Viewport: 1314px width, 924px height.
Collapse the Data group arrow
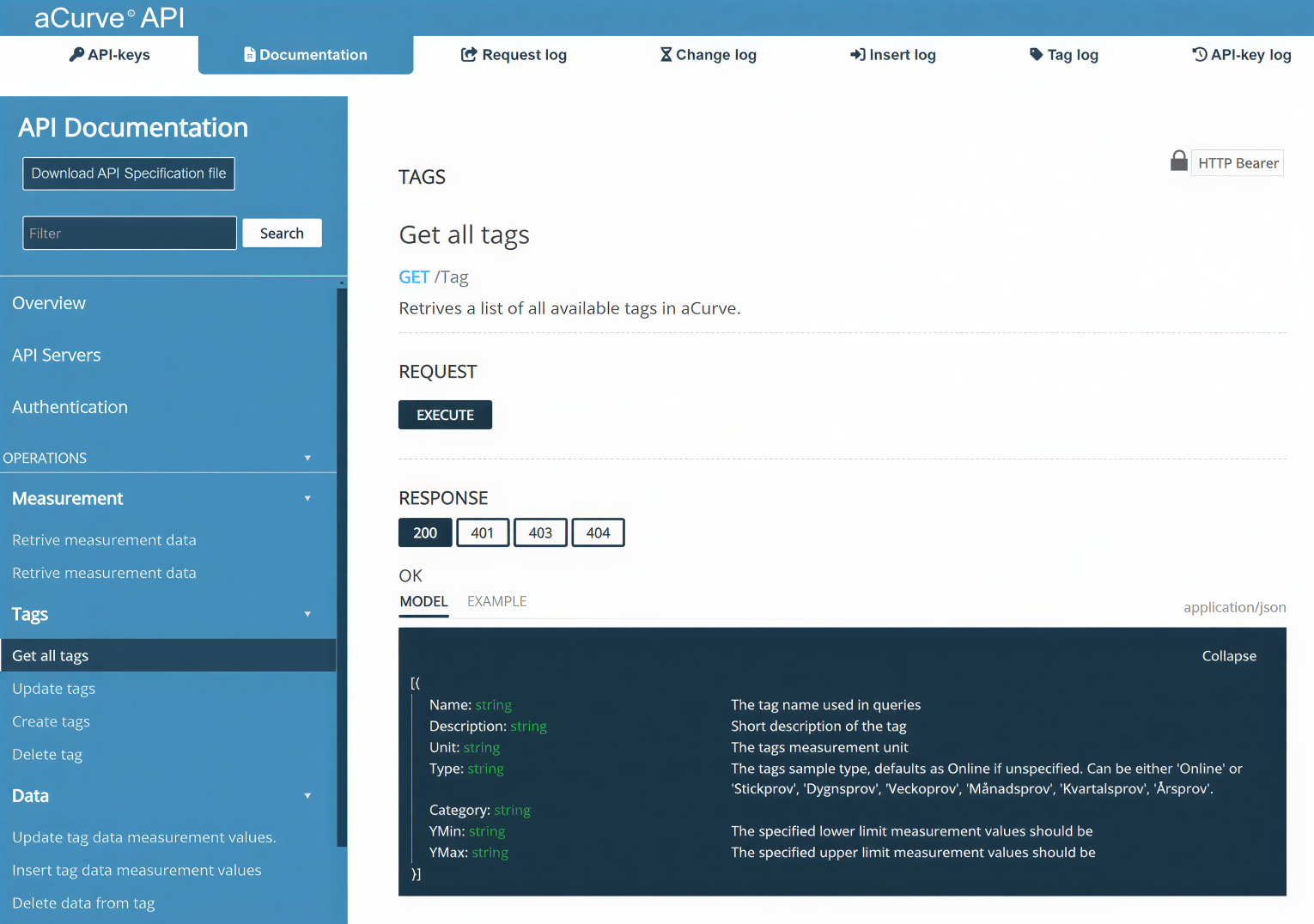click(x=307, y=796)
